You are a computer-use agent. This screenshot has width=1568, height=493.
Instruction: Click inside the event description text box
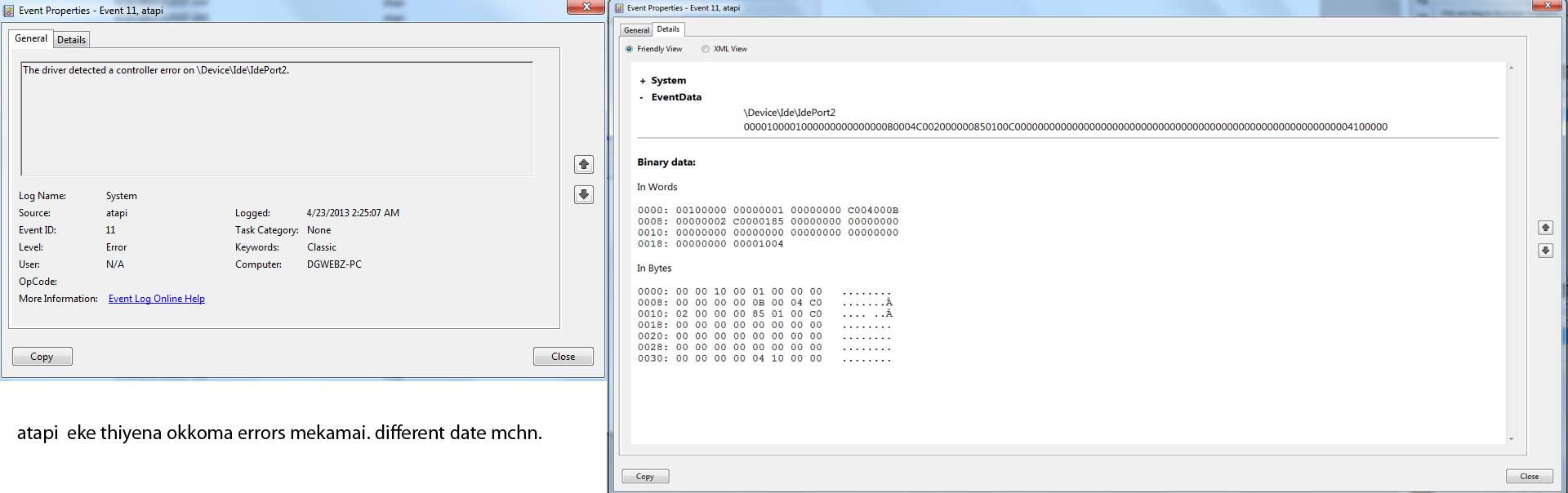point(277,118)
